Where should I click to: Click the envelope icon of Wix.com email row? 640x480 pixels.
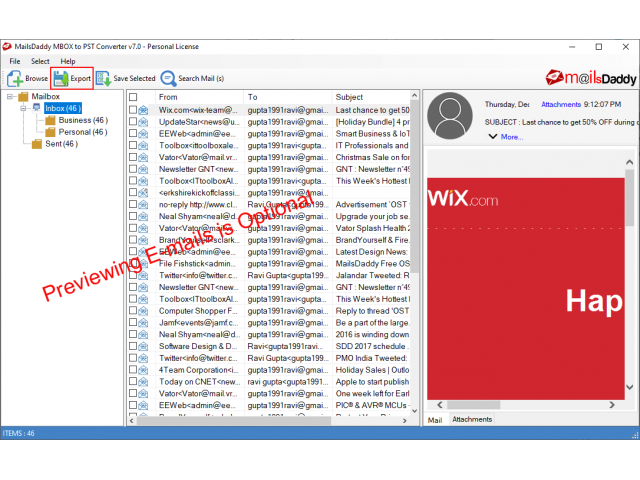143,110
